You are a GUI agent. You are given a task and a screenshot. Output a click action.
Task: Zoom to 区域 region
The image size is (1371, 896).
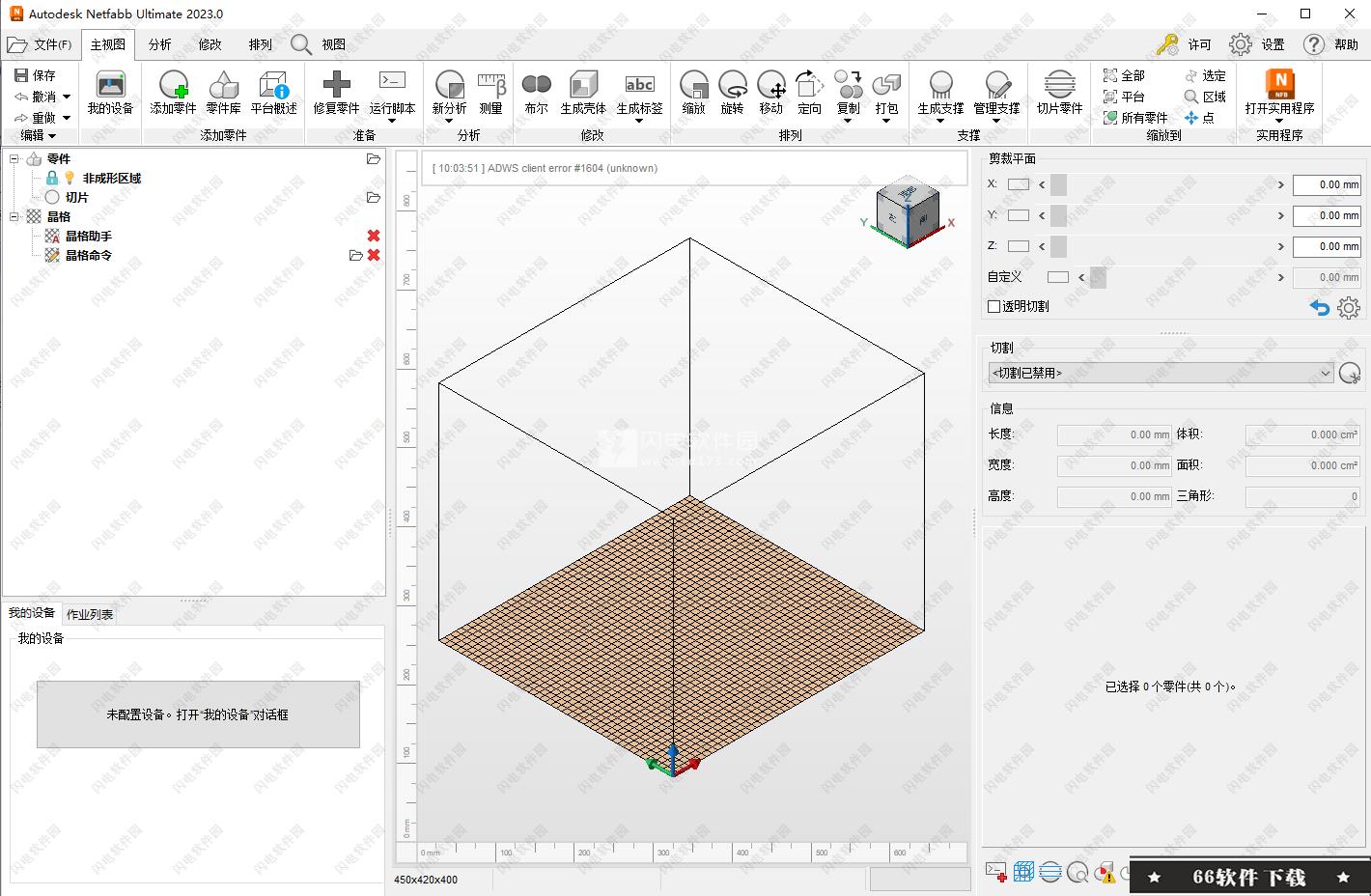pyautogui.click(x=1205, y=97)
